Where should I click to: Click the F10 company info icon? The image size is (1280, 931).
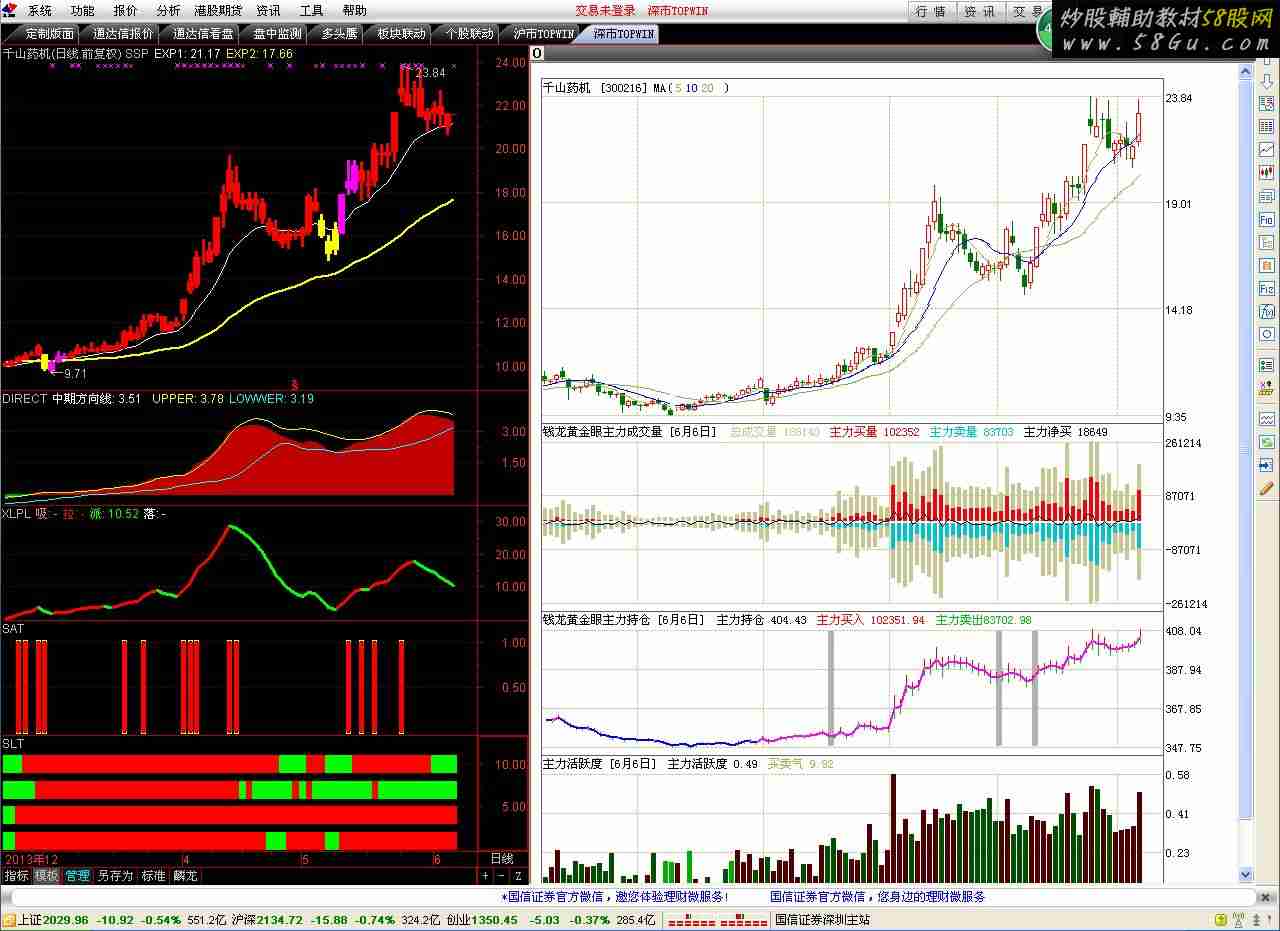point(1266,219)
